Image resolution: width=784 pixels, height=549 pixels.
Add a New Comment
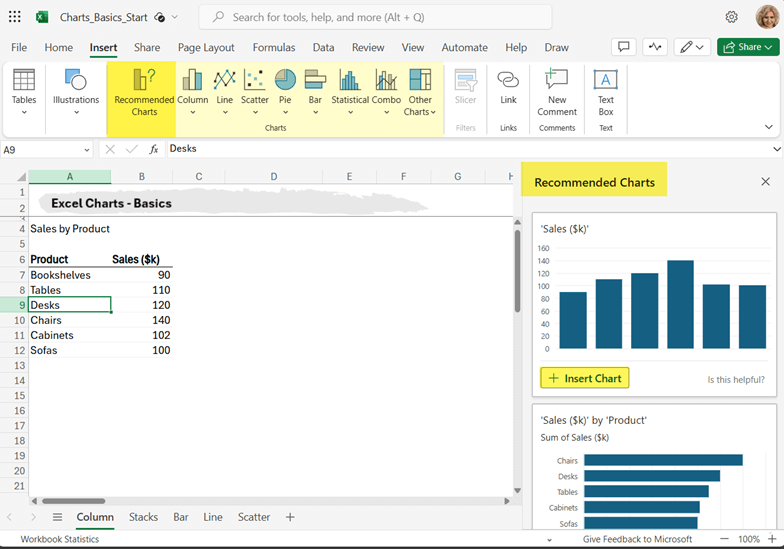pos(557,92)
